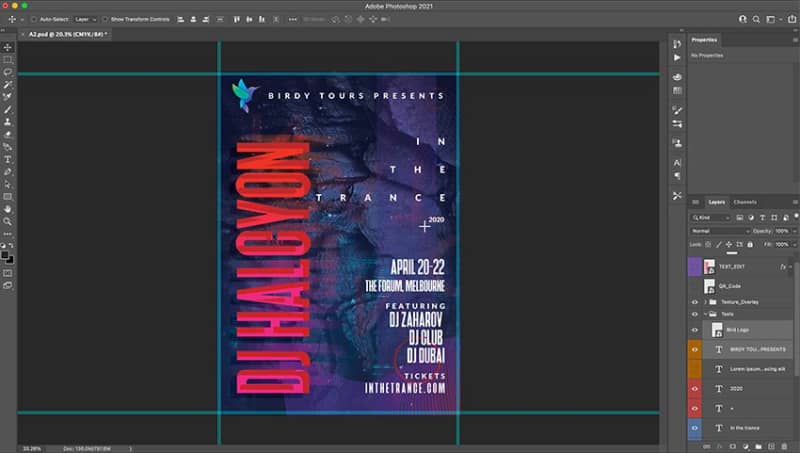Select the Clone Stamp tool
This screenshot has width=800, height=453.
click(x=8, y=122)
